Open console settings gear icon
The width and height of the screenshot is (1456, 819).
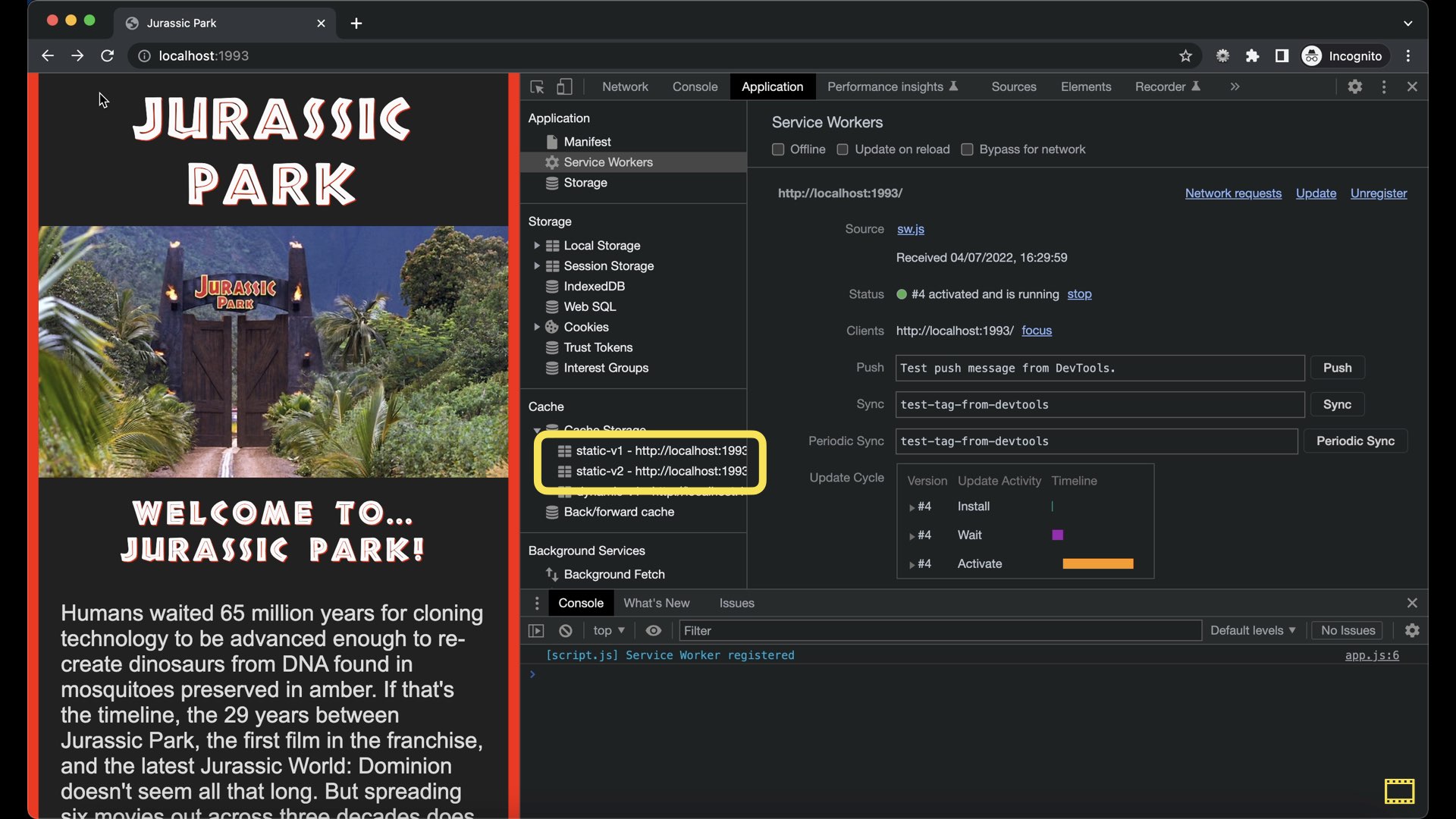point(1411,631)
